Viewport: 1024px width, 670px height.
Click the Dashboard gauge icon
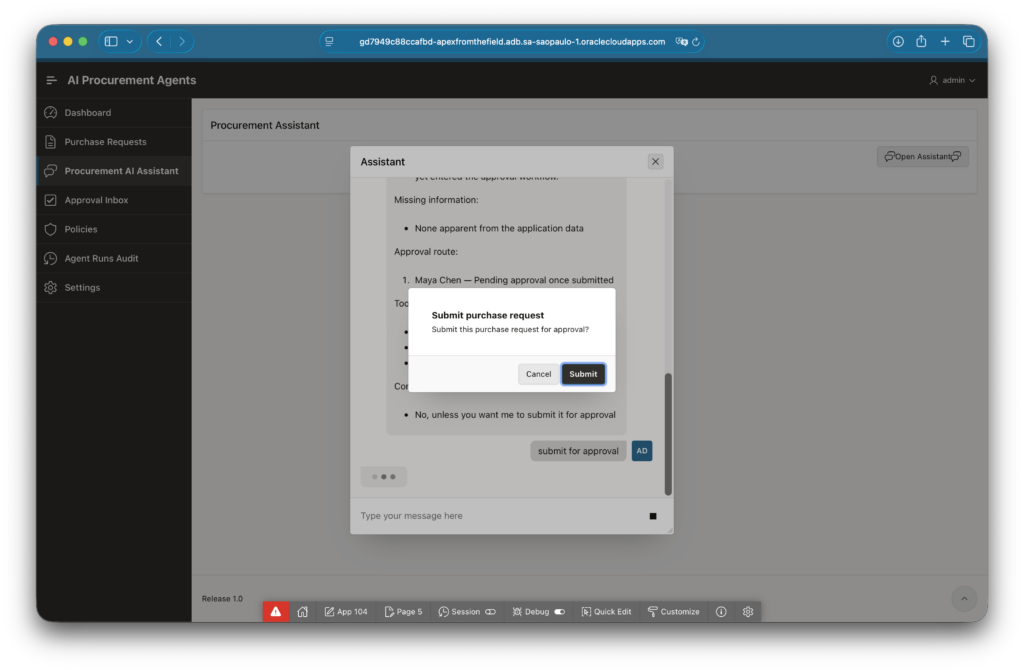50,112
